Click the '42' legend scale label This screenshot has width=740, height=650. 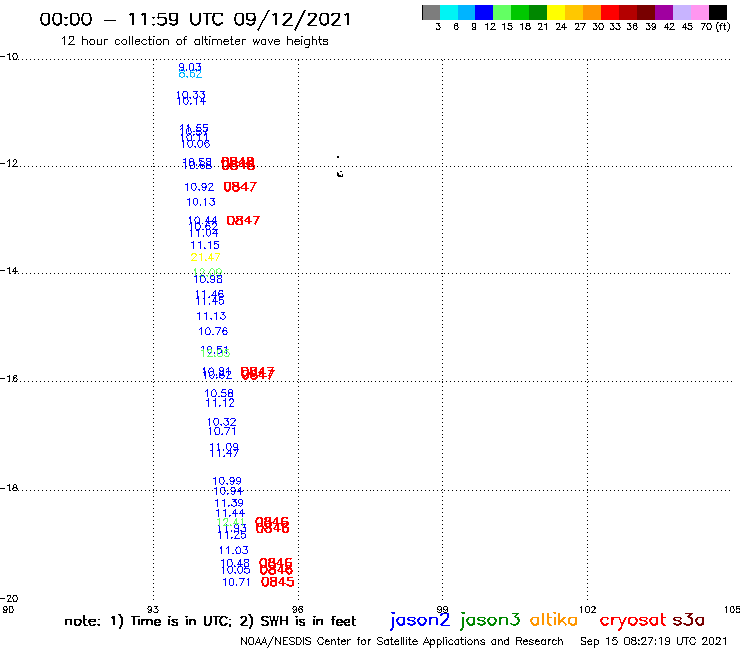click(669, 26)
